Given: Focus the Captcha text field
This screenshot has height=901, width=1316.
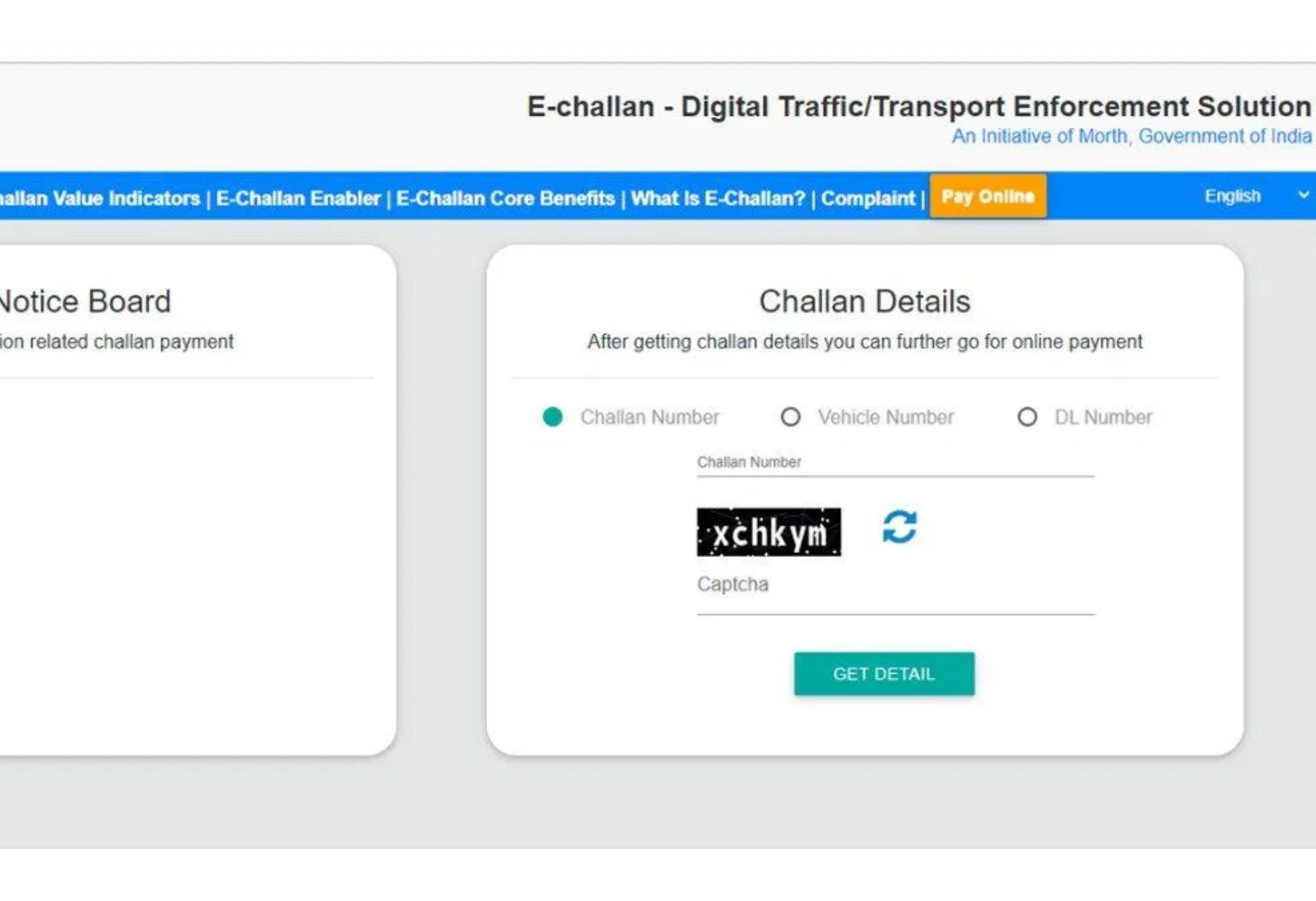Looking at the screenshot, I should click(x=895, y=590).
